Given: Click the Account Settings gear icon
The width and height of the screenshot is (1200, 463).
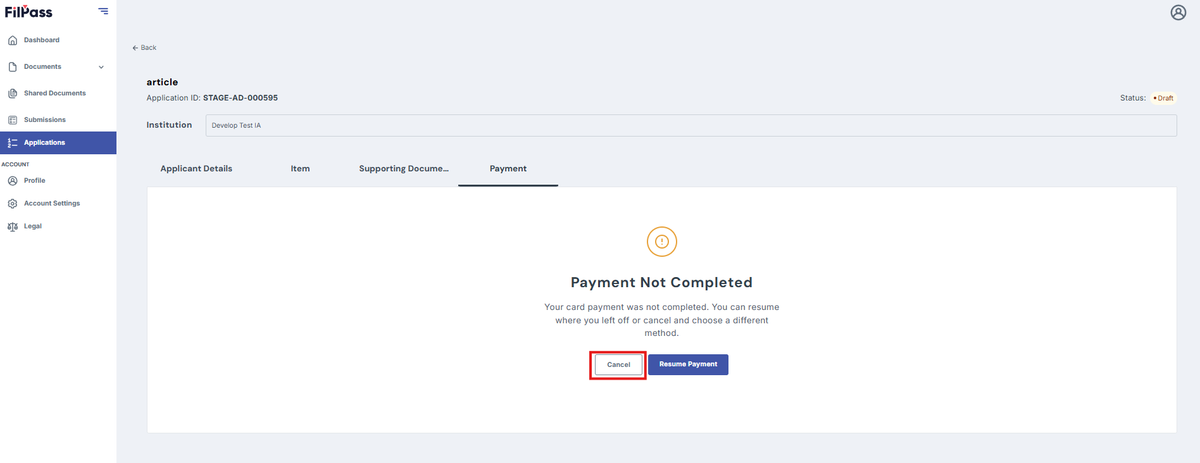Looking at the screenshot, I should coord(12,203).
